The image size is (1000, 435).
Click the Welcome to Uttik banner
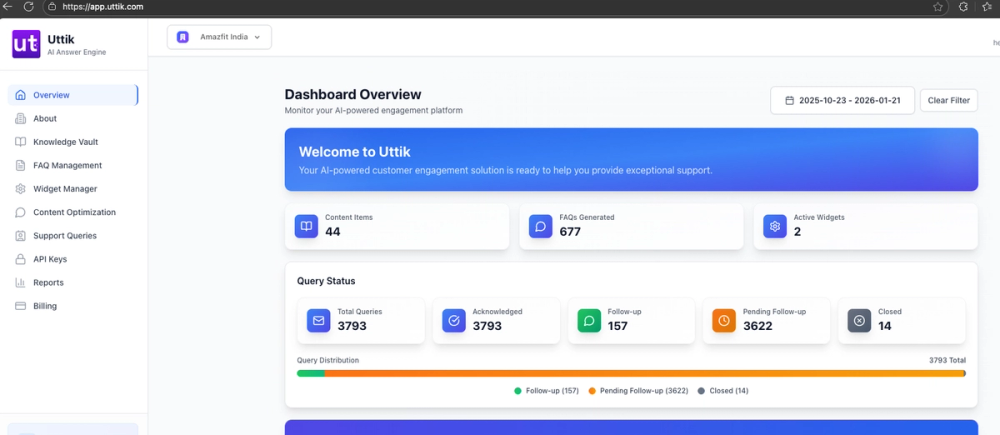631,159
